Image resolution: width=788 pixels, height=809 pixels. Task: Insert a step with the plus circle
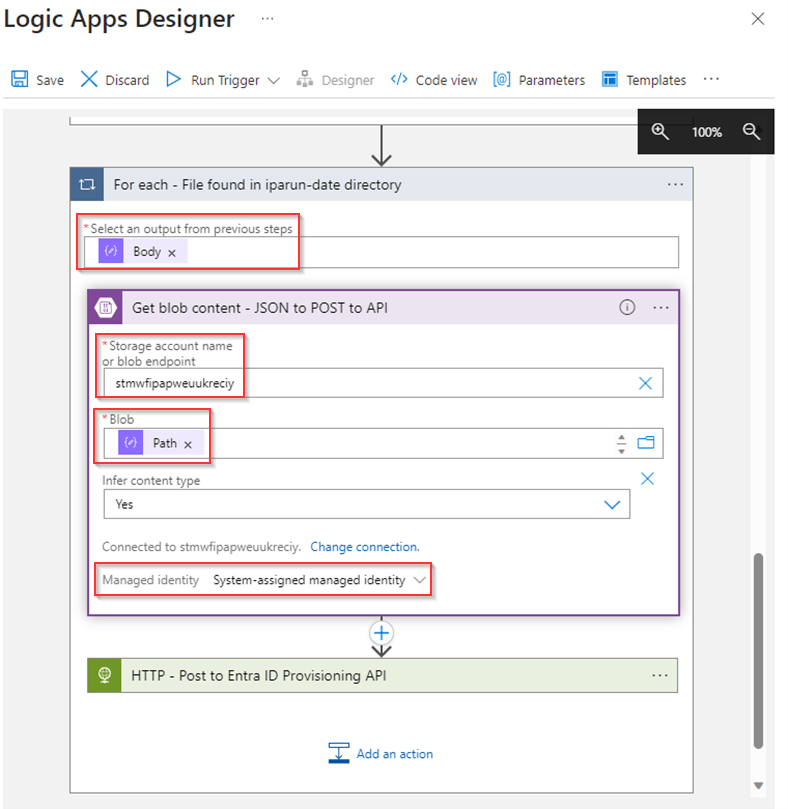(x=381, y=633)
